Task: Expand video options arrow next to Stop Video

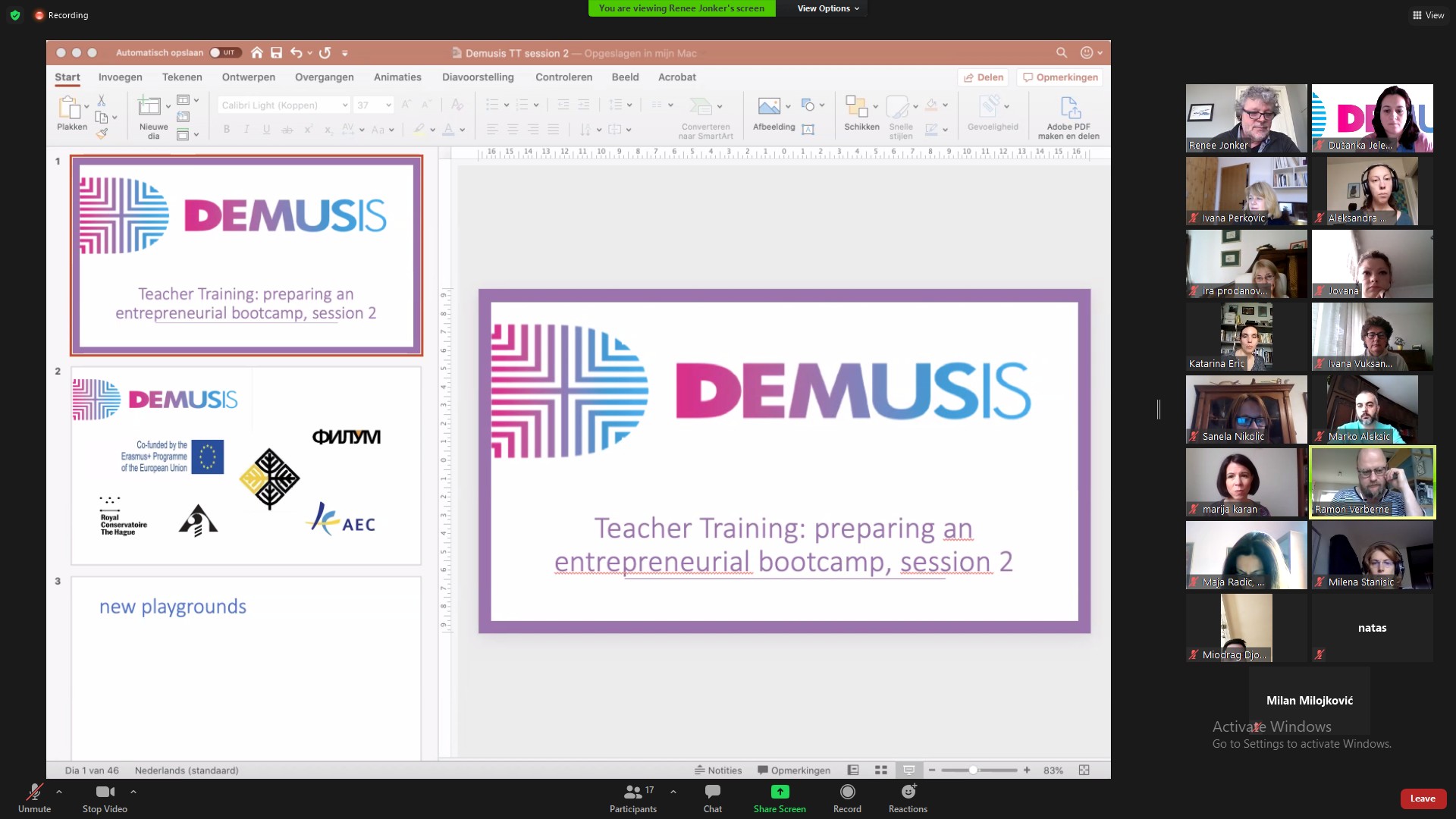Action: coord(133,792)
